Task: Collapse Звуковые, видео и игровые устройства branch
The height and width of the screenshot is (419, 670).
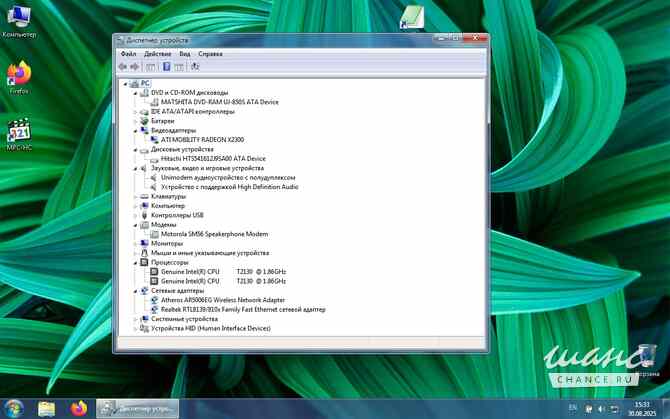Action: click(135, 169)
